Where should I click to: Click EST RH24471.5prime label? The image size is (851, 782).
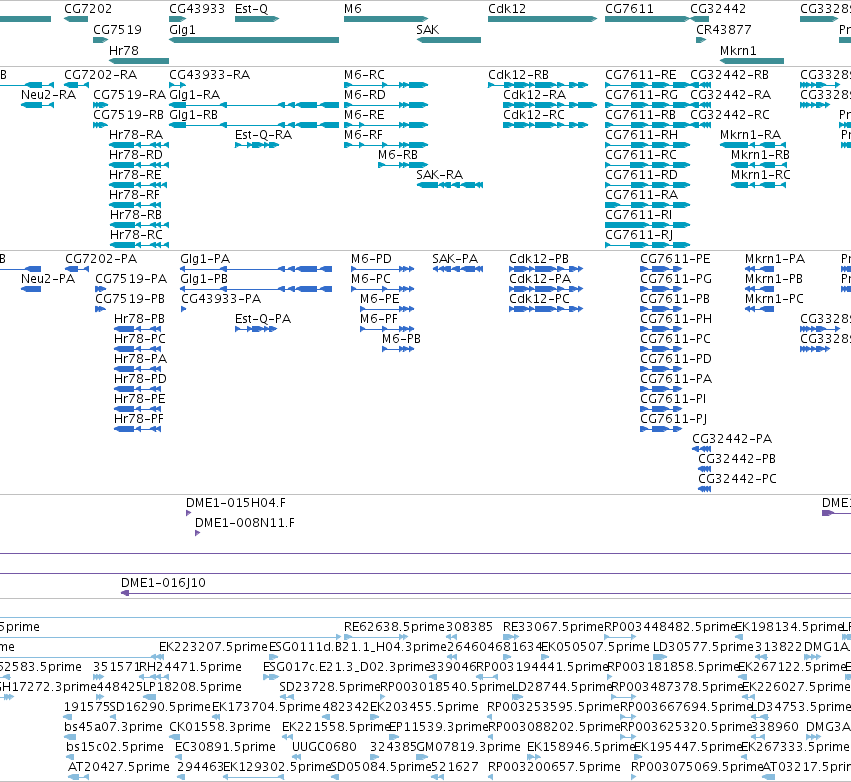pyautogui.click(x=190, y=667)
